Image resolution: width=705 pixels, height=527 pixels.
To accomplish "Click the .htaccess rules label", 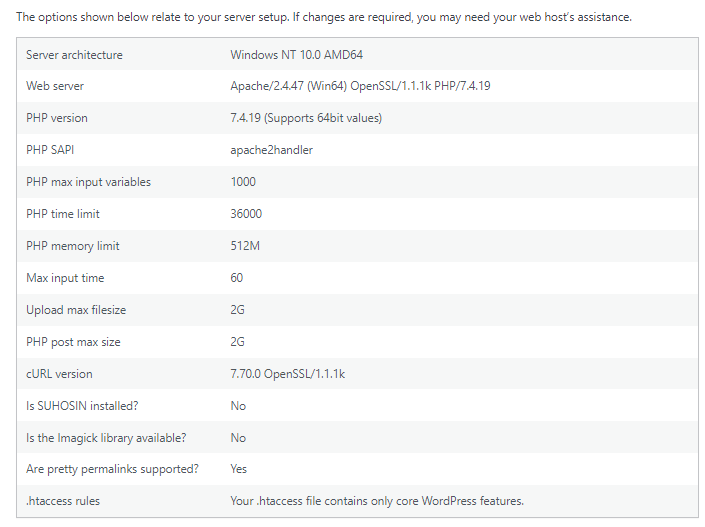I will 63,501.
